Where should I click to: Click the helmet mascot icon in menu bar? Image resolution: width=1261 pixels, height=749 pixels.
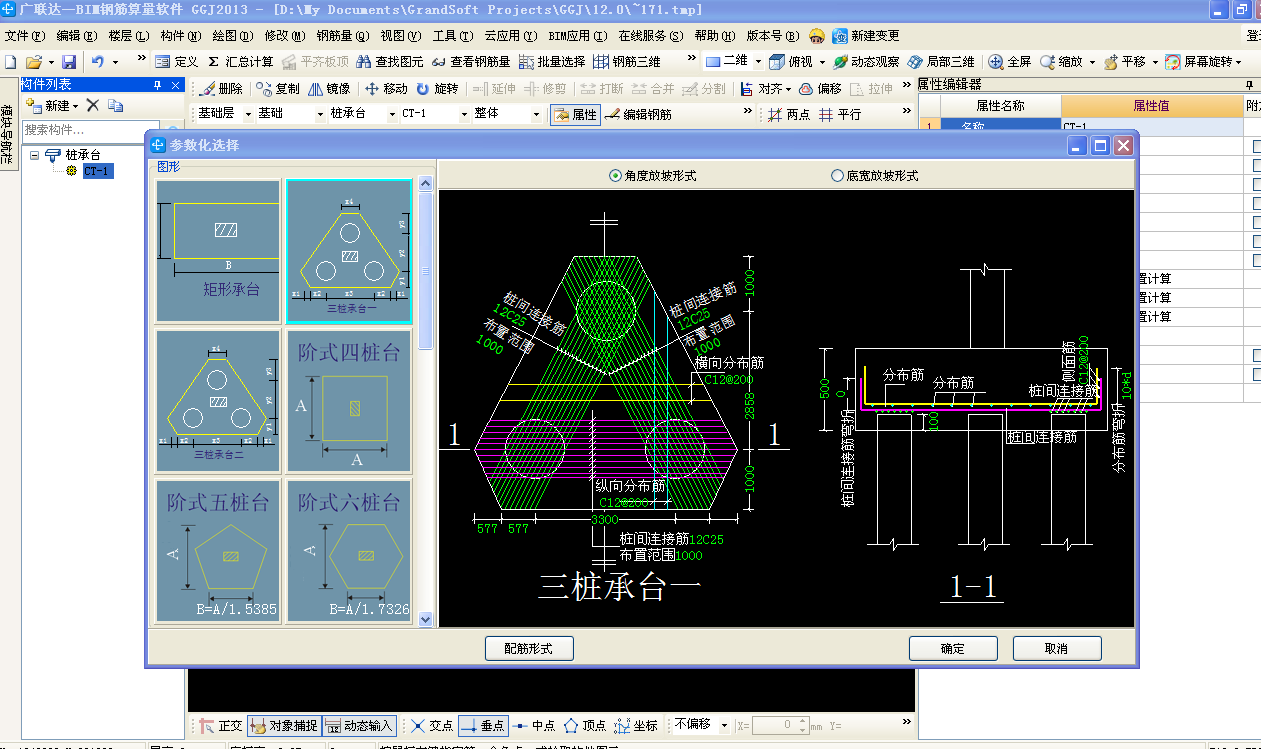[x=817, y=36]
